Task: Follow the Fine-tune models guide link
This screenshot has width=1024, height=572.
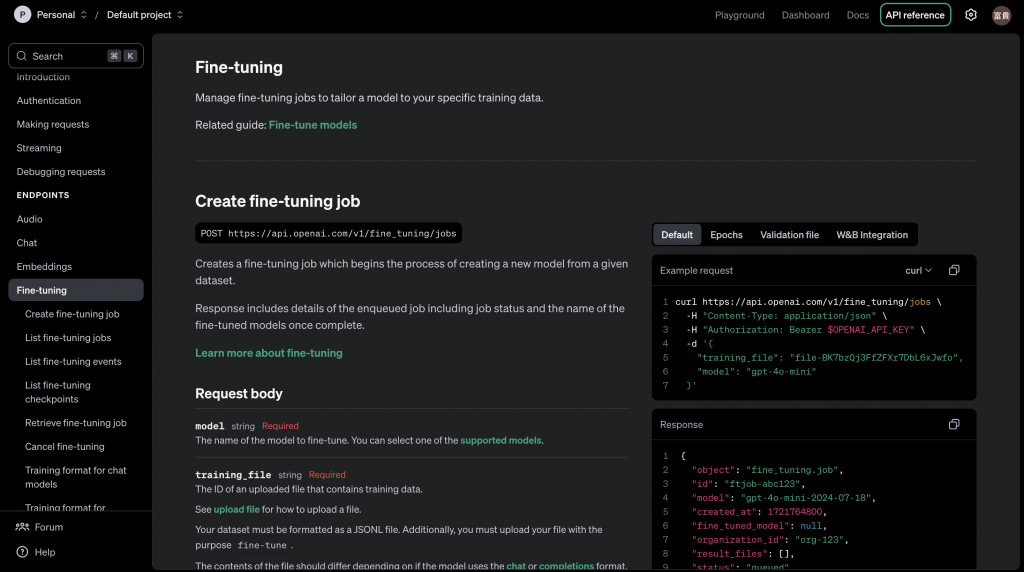Action: coord(313,125)
